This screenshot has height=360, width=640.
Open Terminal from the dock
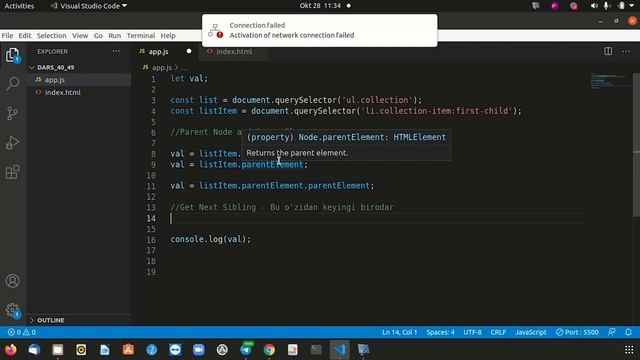click(316, 350)
